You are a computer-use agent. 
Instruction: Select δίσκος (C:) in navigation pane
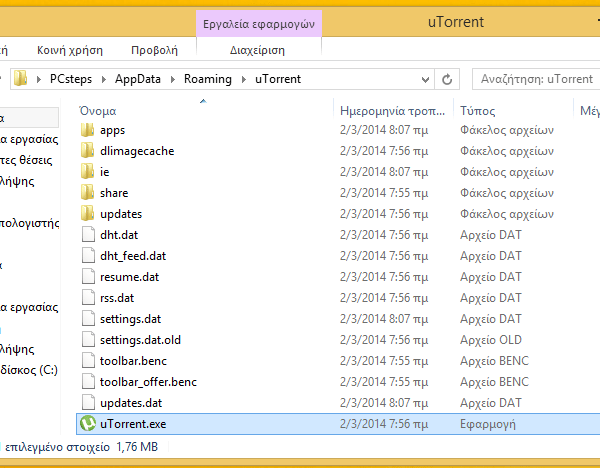29,370
